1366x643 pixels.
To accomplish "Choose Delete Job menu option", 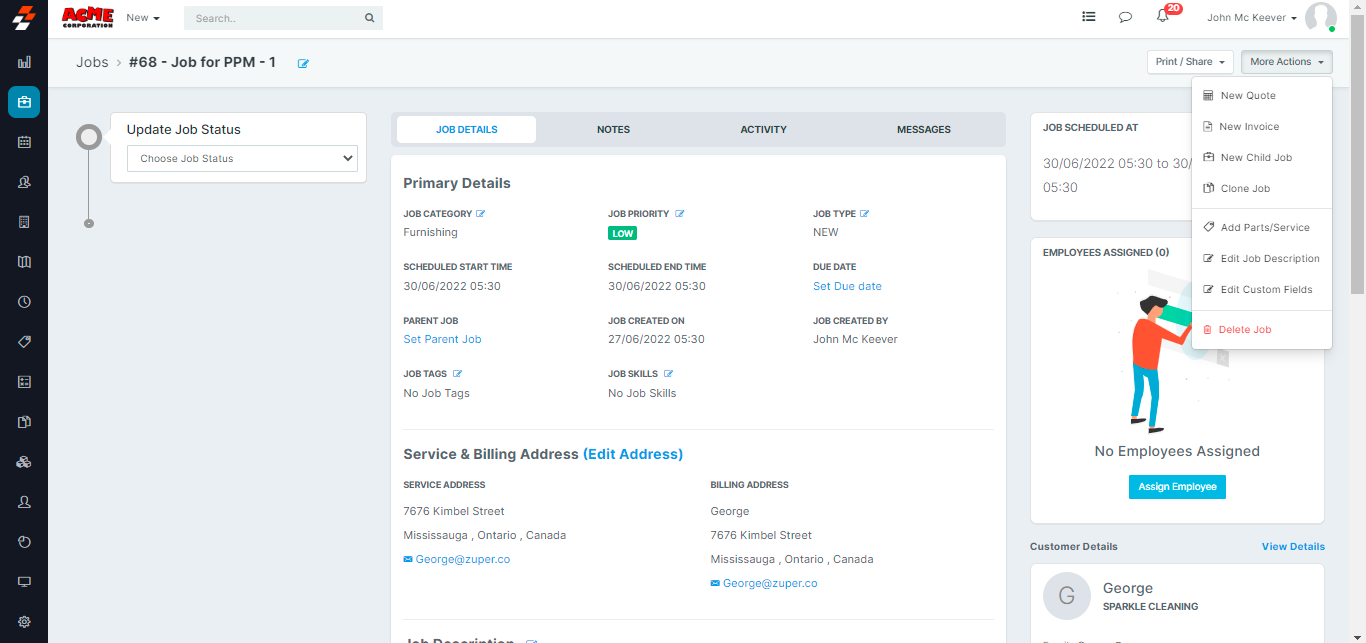I will coord(1244,329).
